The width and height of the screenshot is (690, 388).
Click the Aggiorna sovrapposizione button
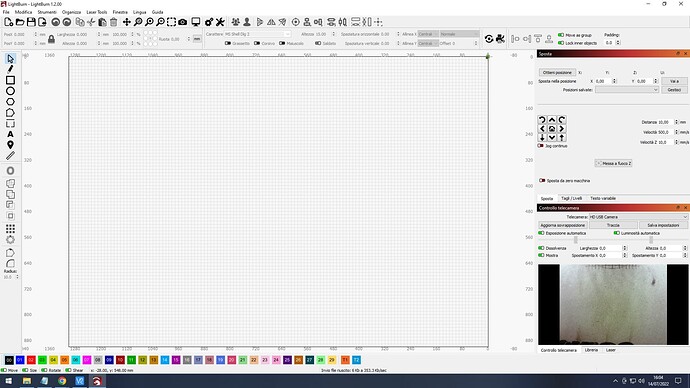point(563,225)
